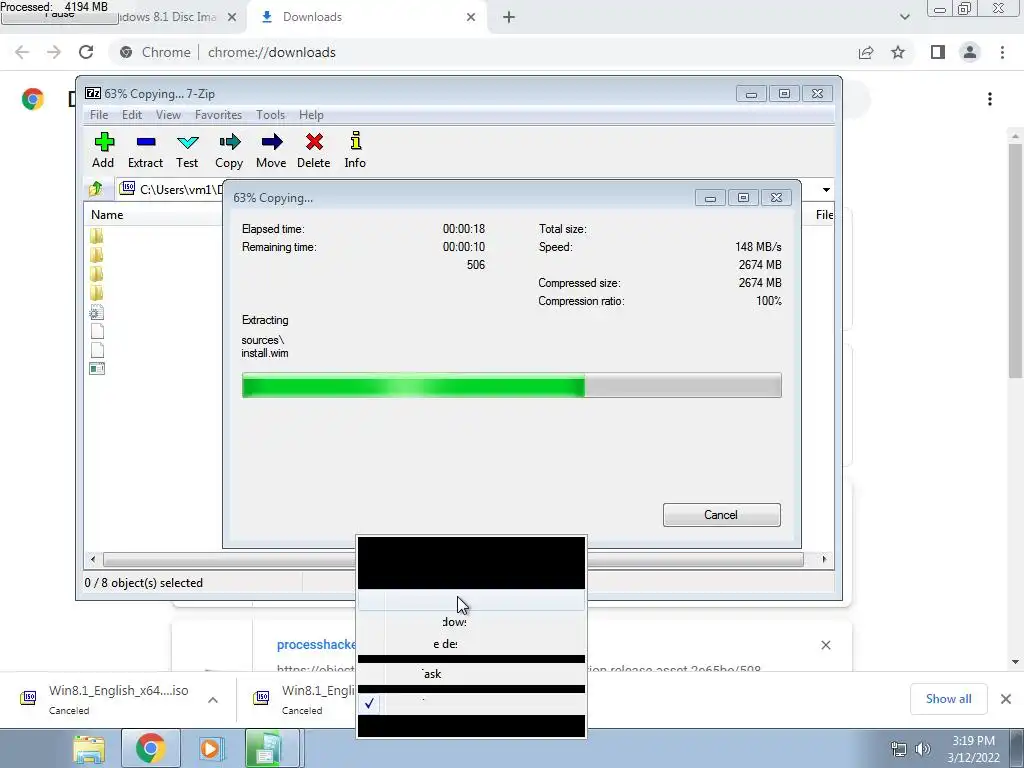Click the volume speaker icon in the tray
The height and width of the screenshot is (768, 1024).
pyautogui.click(x=923, y=749)
